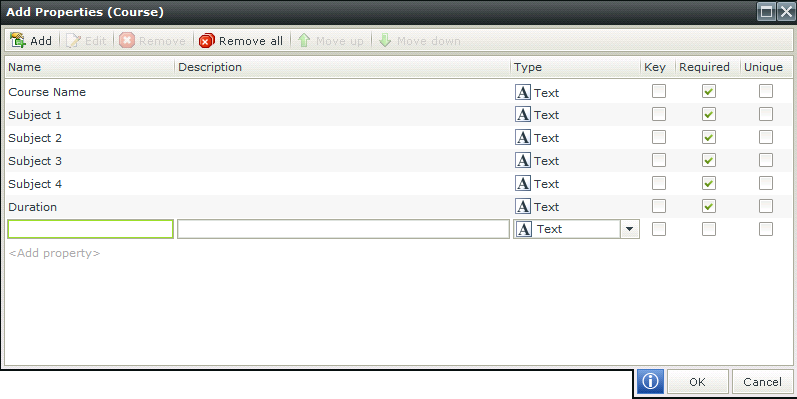Select the Subject 2 row
The width and height of the screenshot is (797, 399).
(x=399, y=138)
